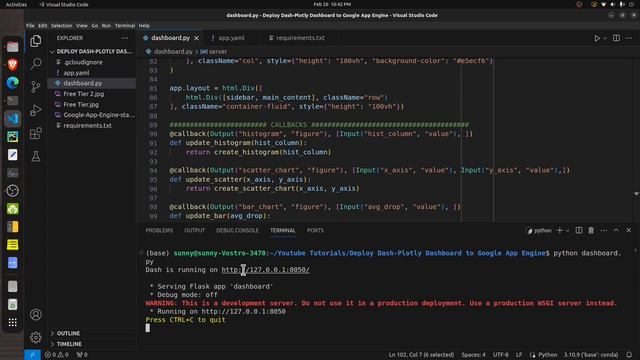Open Run and Debug view
Viewport: 640px width, 360px height.
pyautogui.click(x=36, y=110)
